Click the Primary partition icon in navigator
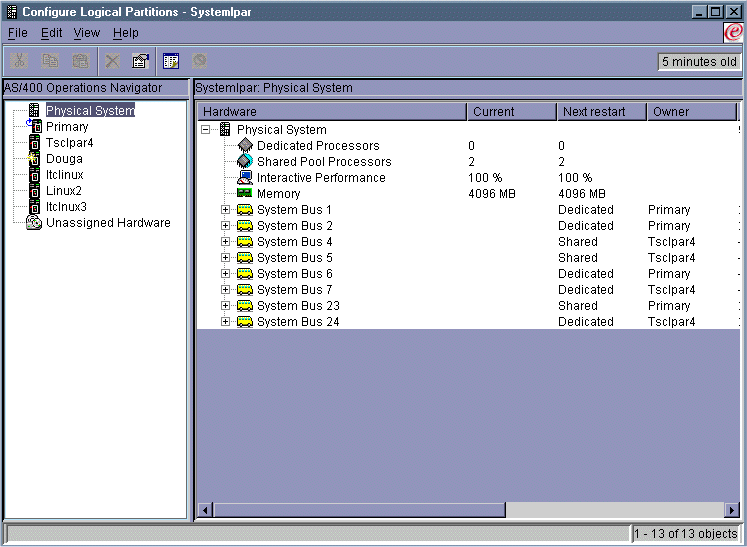Image resolution: width=747 pixels, height=547 pixels. point(34,126)
